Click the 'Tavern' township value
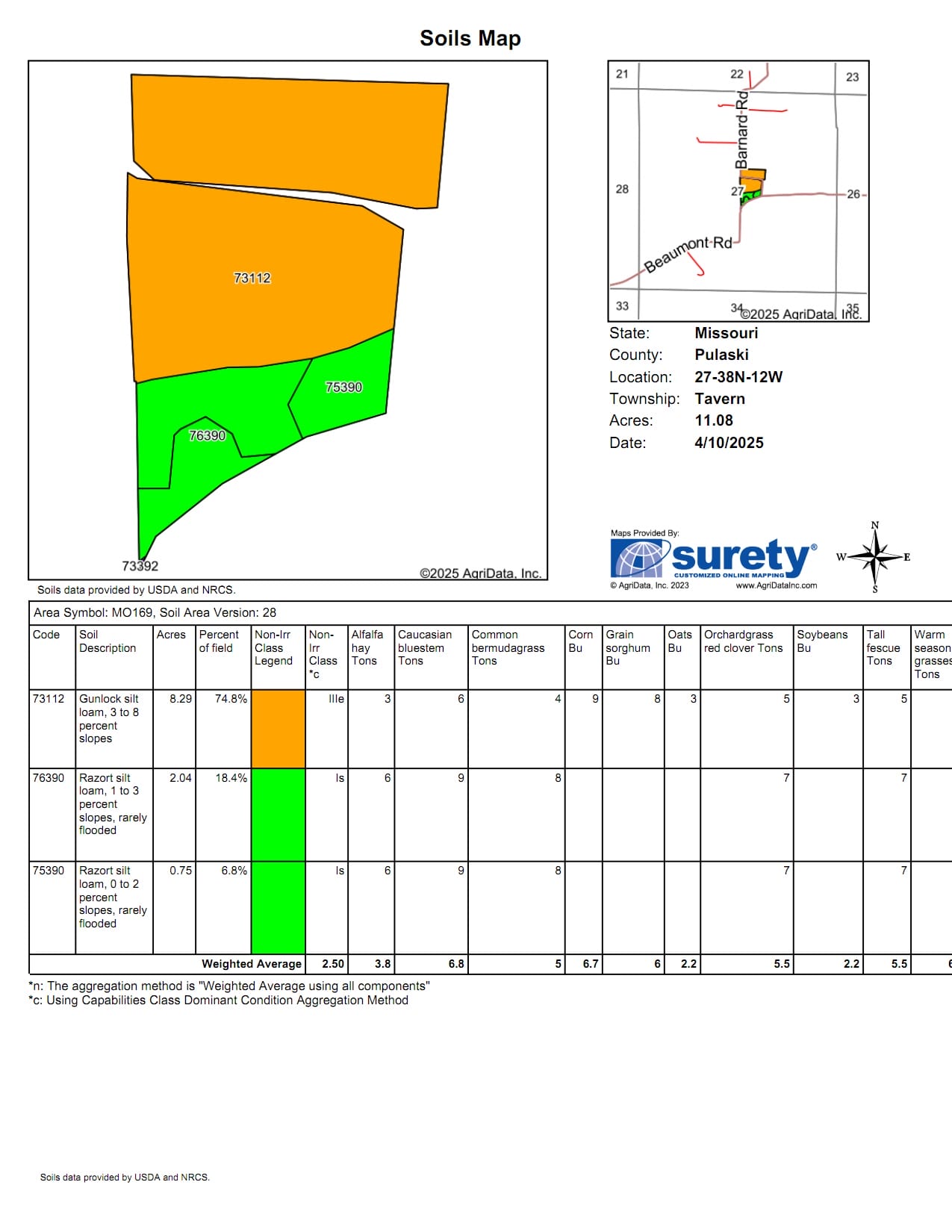 click(x=720, y=399)
